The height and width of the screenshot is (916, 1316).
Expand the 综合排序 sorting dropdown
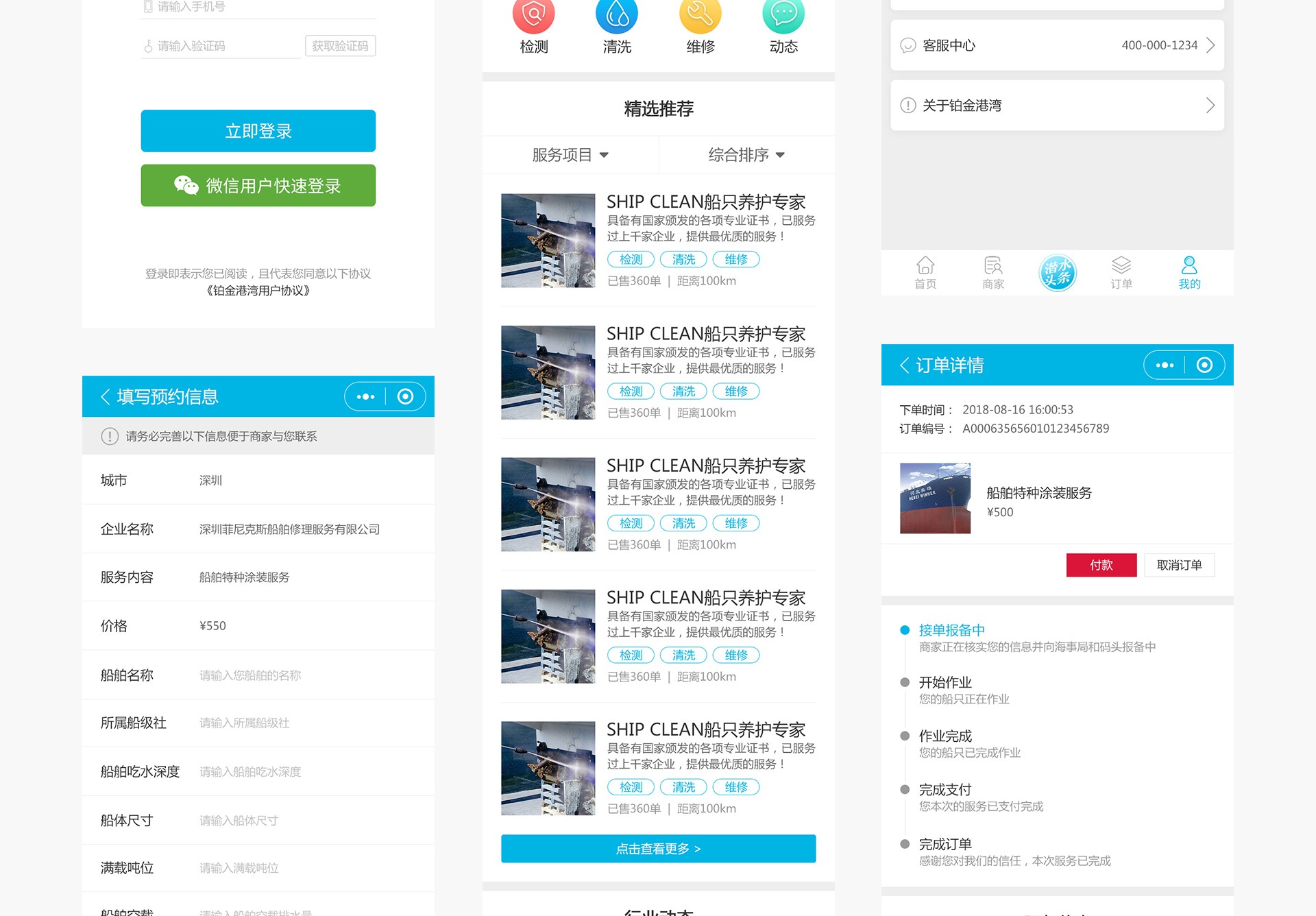[746, 155]
